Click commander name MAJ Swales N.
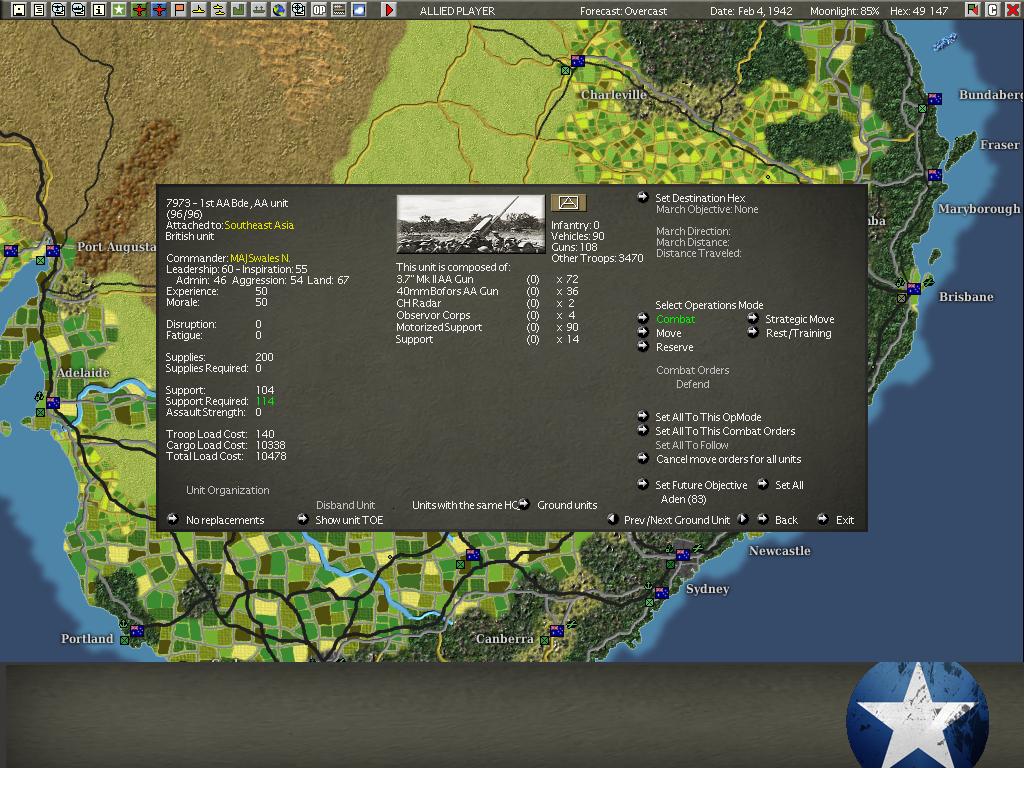1024x786 pixels. (260, 259)
